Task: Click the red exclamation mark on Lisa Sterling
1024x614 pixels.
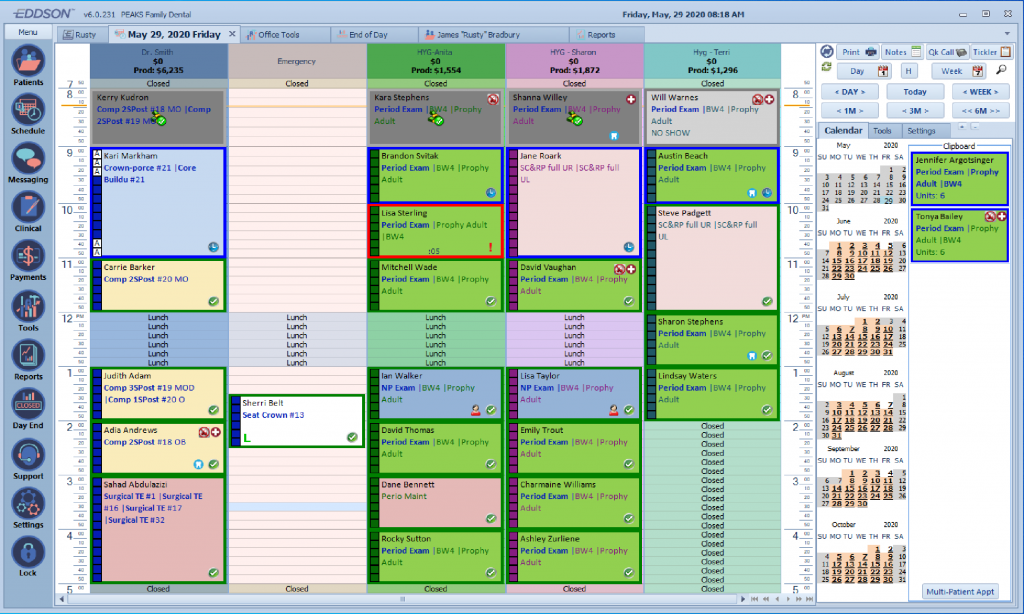Action: point(490,248)
